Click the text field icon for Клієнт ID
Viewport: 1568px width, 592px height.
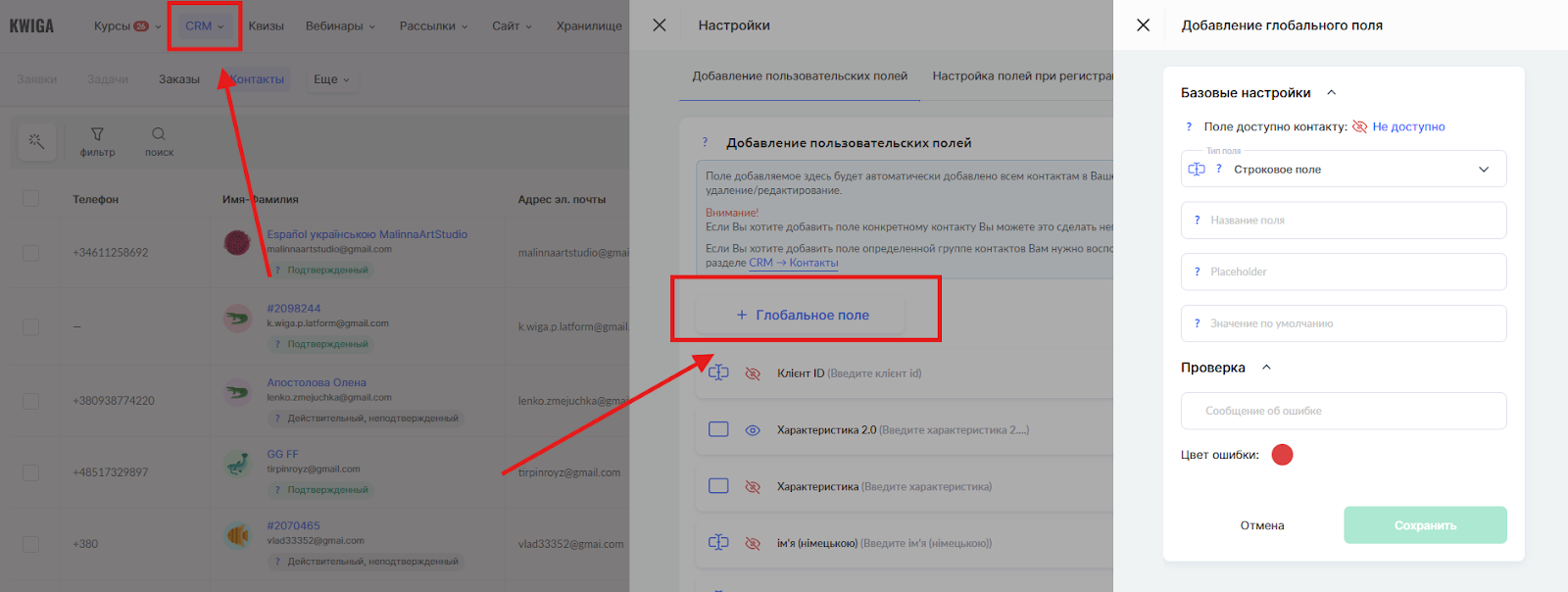[x=718, y=372]
